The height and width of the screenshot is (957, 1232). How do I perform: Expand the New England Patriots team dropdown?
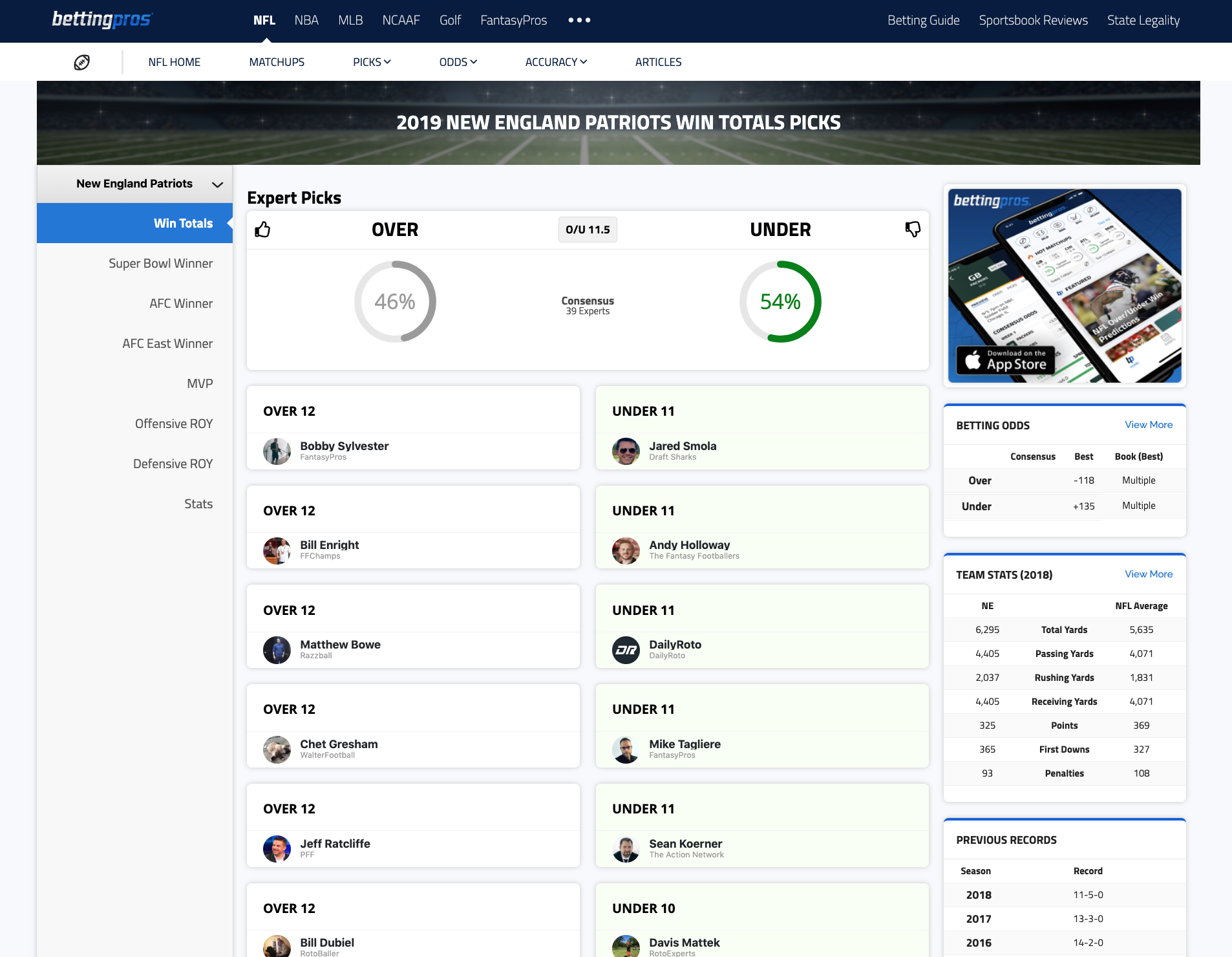(134, 184)
